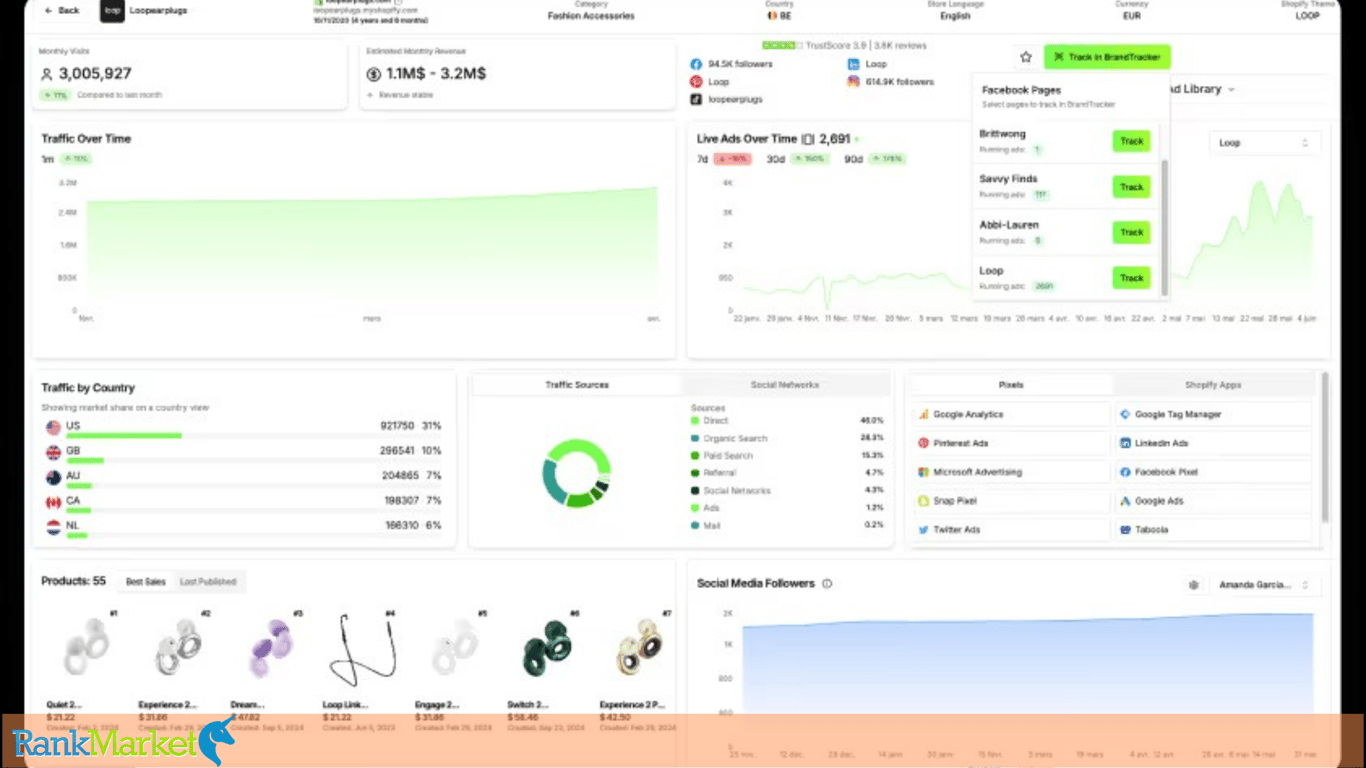Viewport: 1366px width, 768px height.
Task: Click the AU flag icon
Action: tap(54, 477)
